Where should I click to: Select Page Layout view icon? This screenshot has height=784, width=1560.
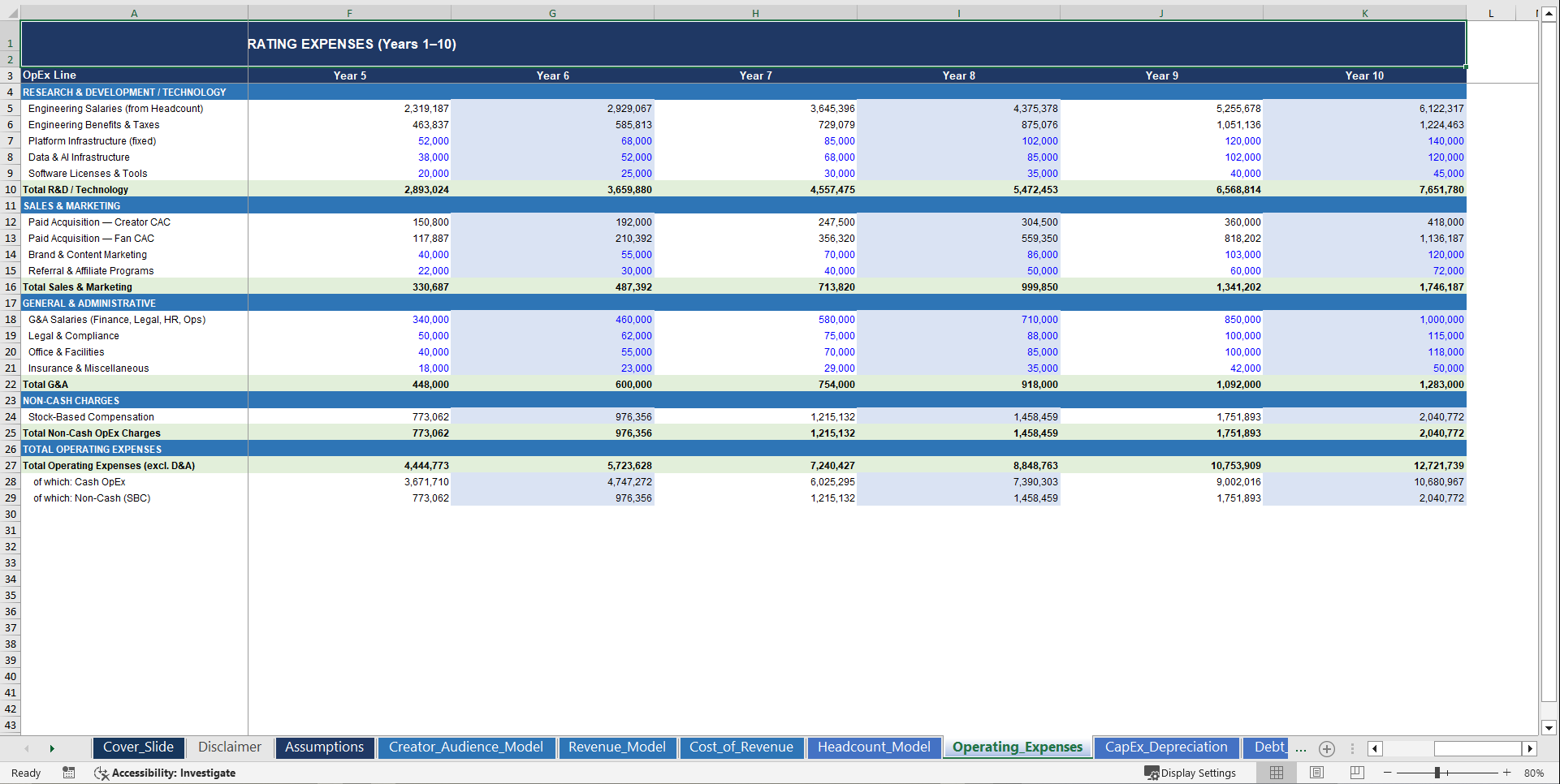(x=1316, y=773)
